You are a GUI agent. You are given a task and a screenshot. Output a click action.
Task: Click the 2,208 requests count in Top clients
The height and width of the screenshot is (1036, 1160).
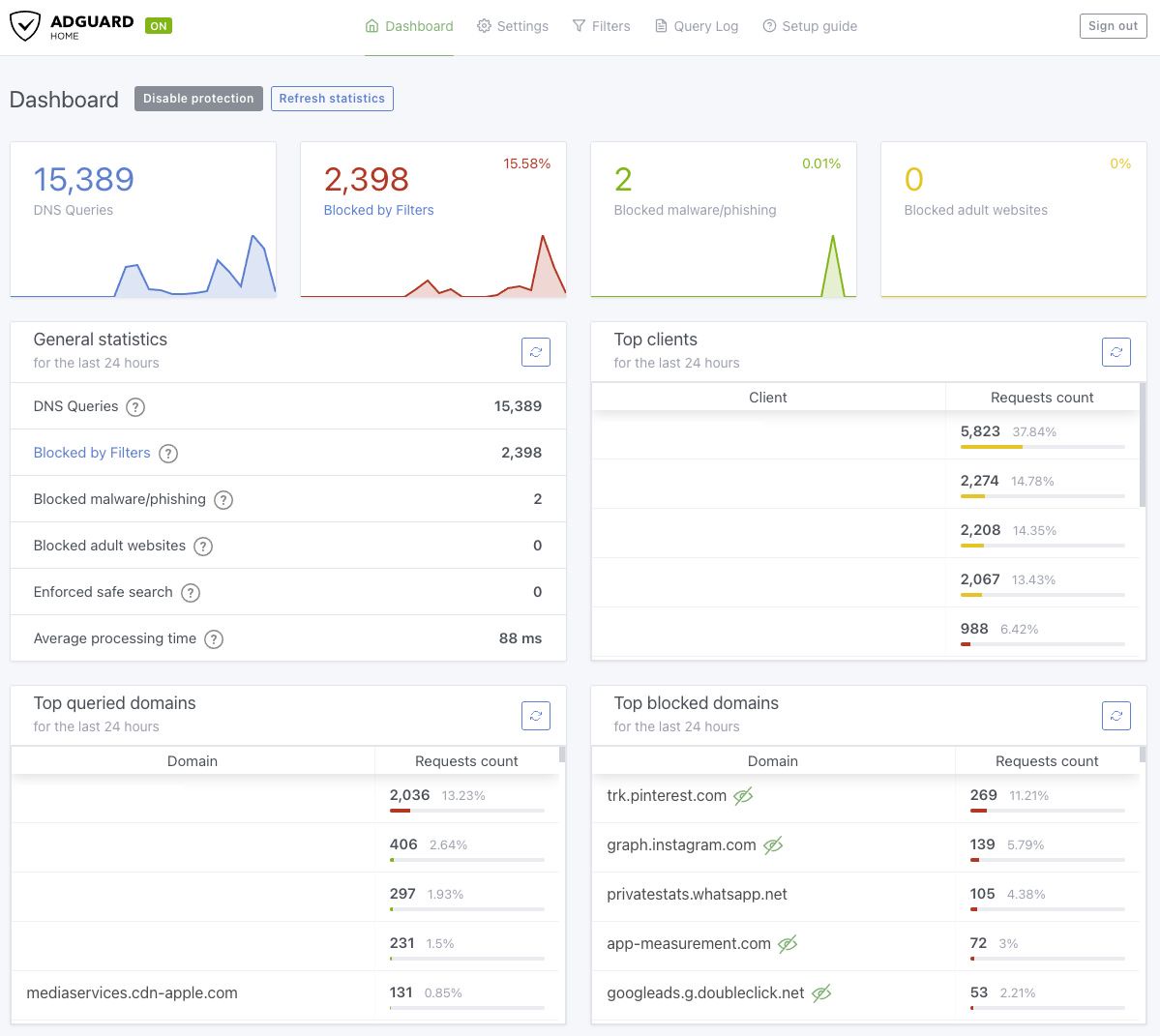pyautogui.click(x=980, y=530)
